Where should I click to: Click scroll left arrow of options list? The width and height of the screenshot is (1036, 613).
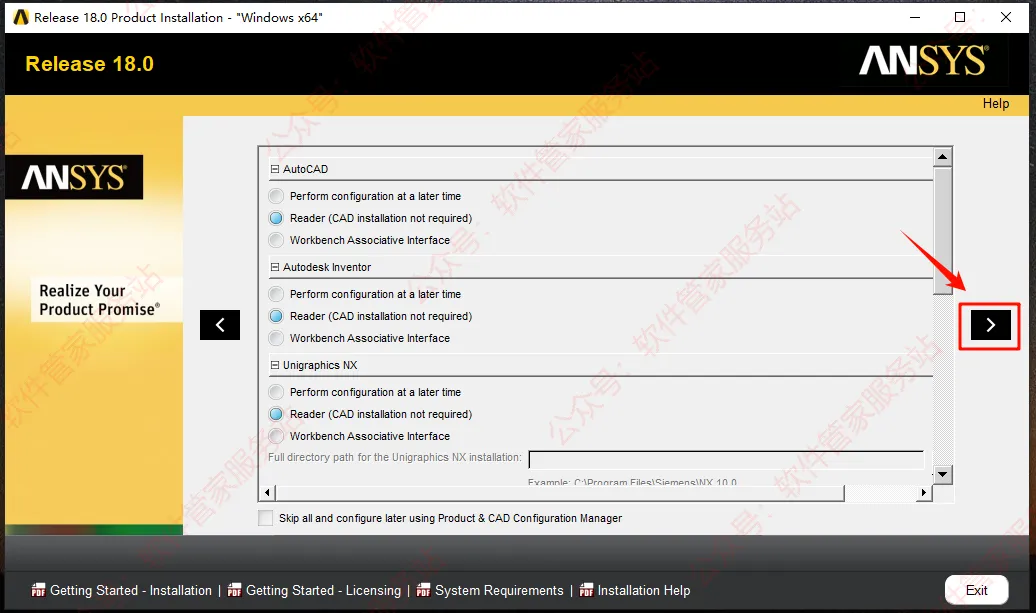click(267, 493)
